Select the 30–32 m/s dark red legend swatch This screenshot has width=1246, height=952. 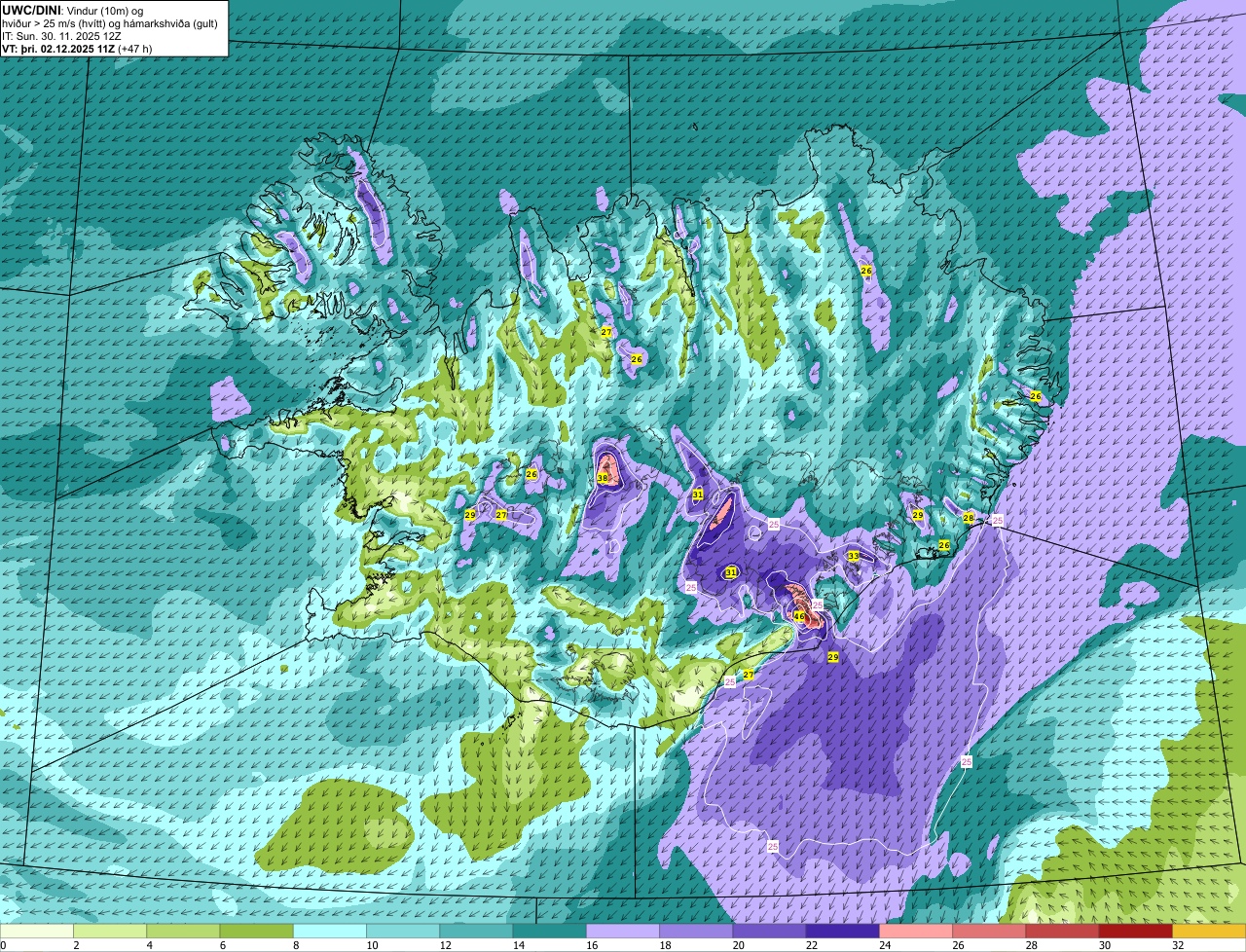coord(1136,931)
